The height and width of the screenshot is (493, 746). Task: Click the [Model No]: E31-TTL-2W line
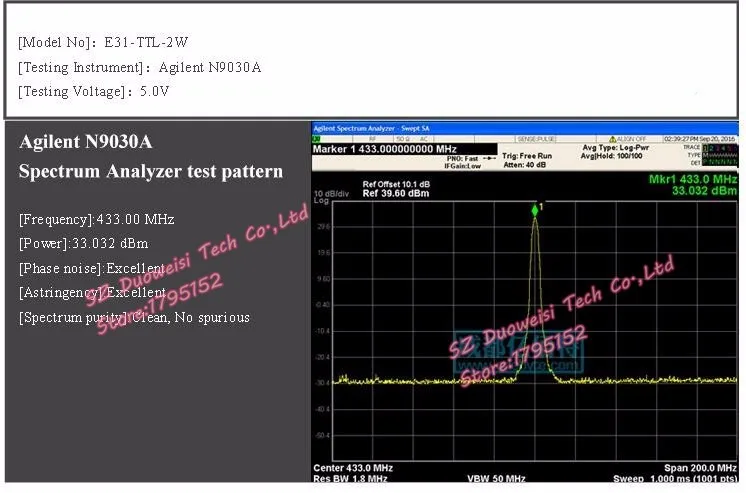click(x=103, y=42)
